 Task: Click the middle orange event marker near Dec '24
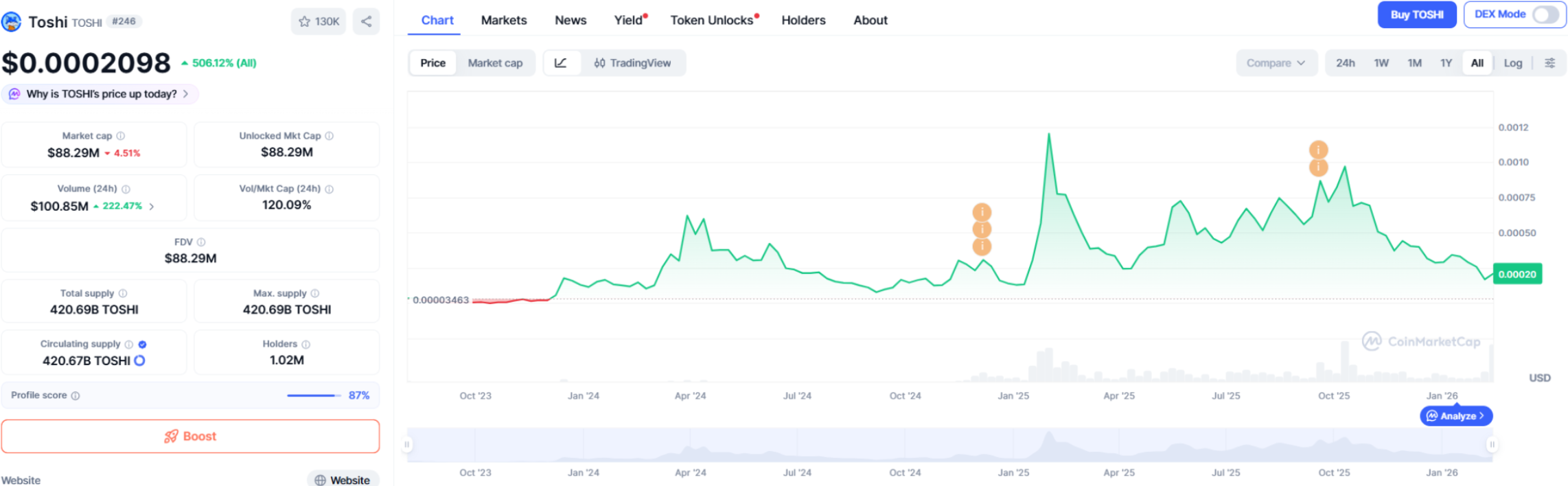982,229
